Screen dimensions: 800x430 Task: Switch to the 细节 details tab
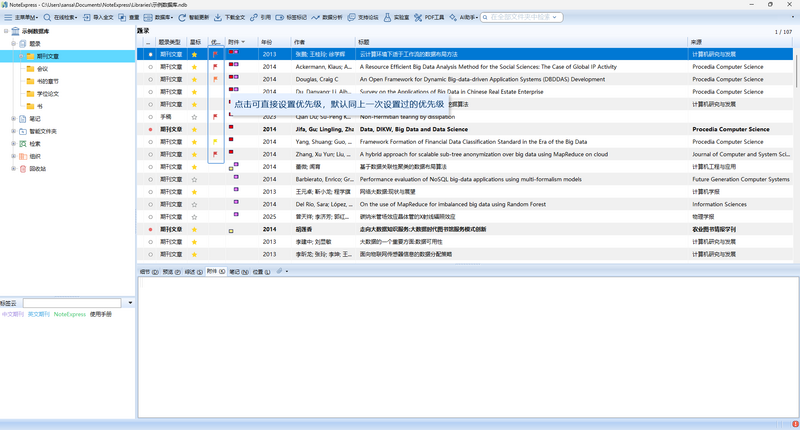coord(149,272)
